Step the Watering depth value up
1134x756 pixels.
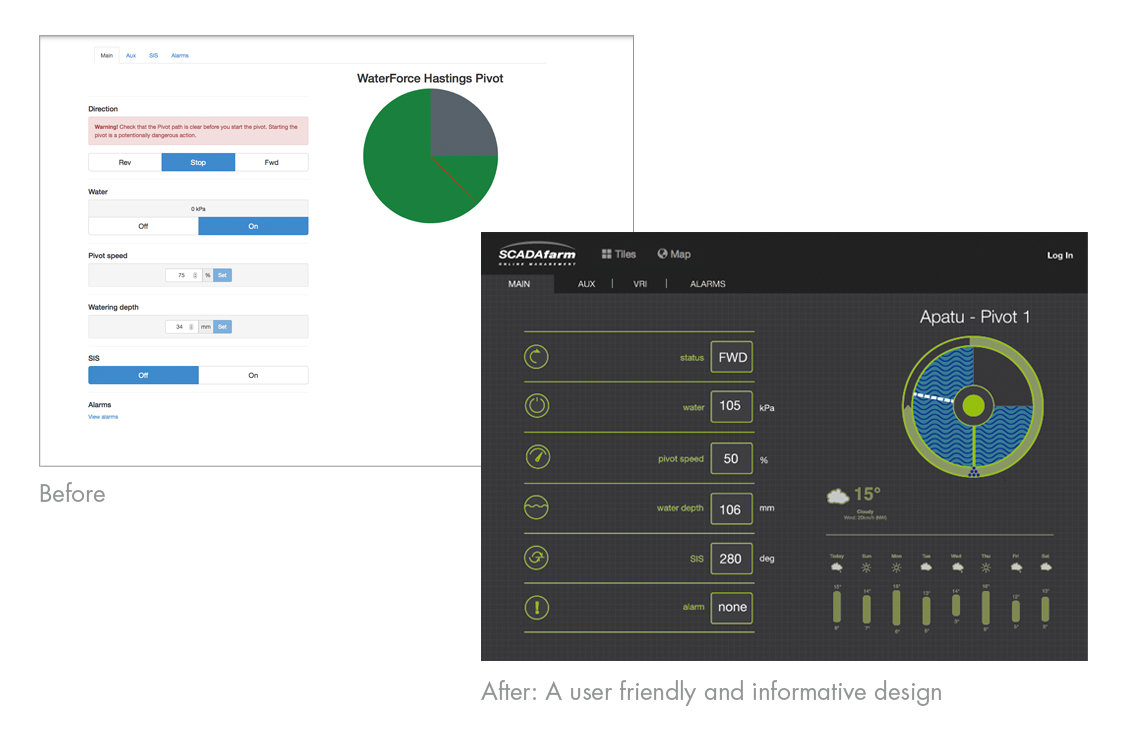[x=191, y=326]
